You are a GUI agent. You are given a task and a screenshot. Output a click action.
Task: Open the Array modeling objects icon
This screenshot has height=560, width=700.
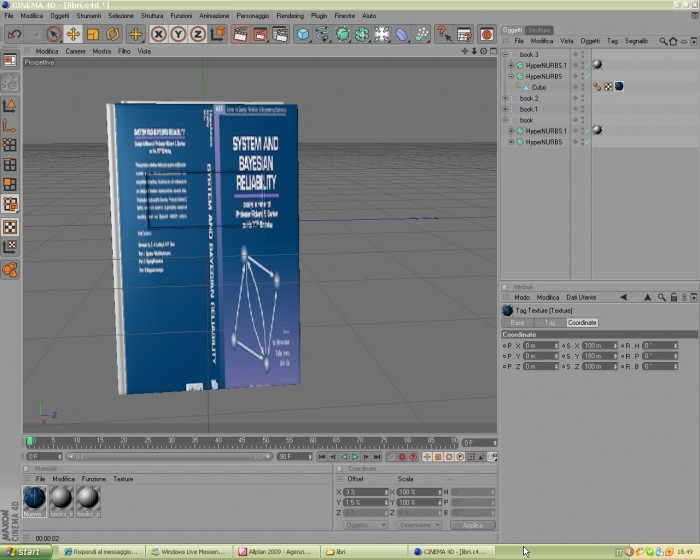[362, 34]
